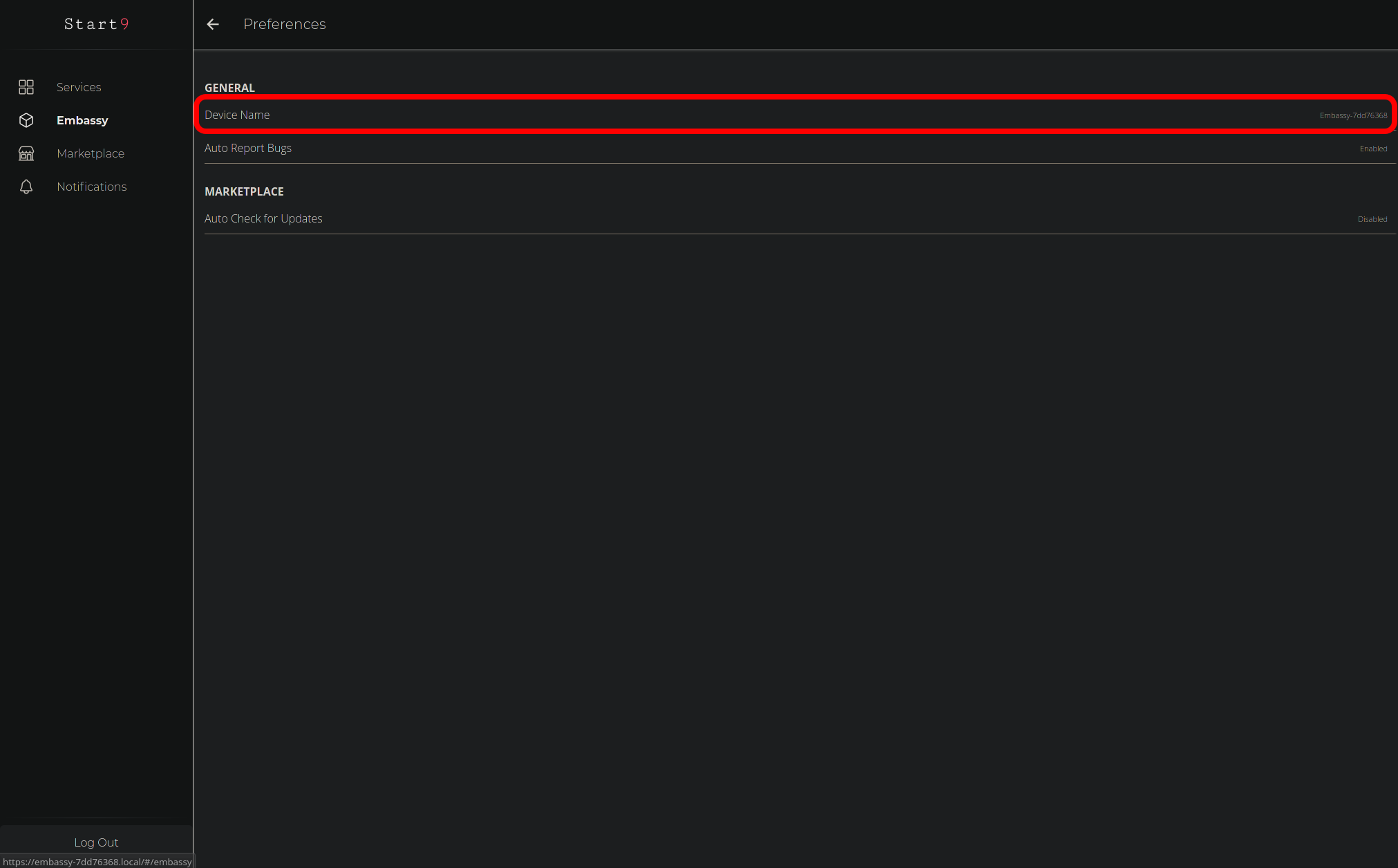Click the Notifications bell icon
The image size is (1398, 868).
click(x=26, y=187)
